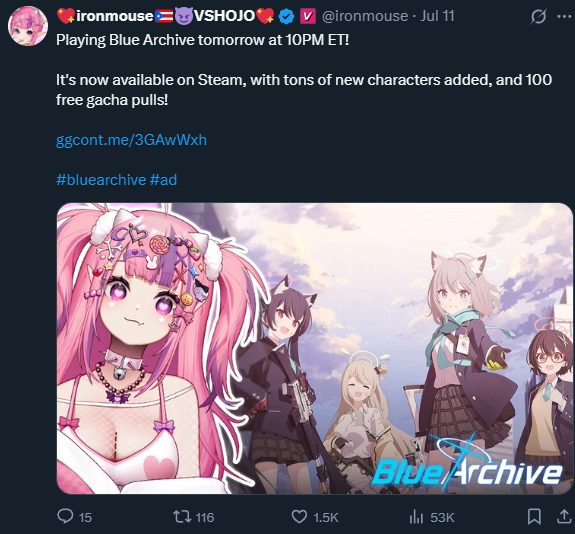
Task: View tweet analytics bar chart icon
Action: [x=416, y=517]
